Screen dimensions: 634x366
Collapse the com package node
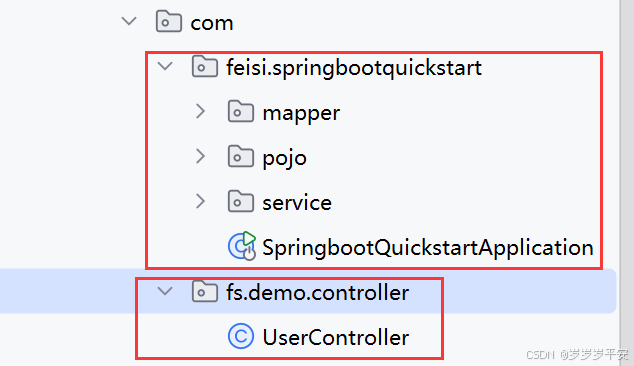(x=129, y=21)
